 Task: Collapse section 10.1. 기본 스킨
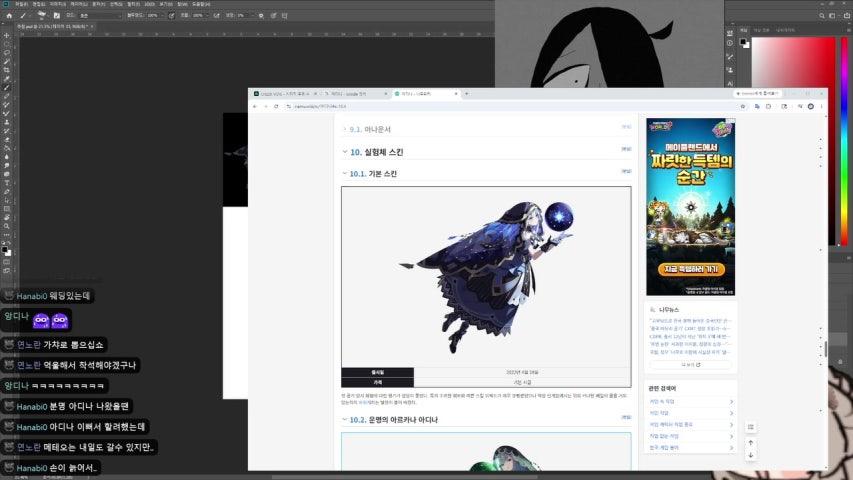coord(344,174)
